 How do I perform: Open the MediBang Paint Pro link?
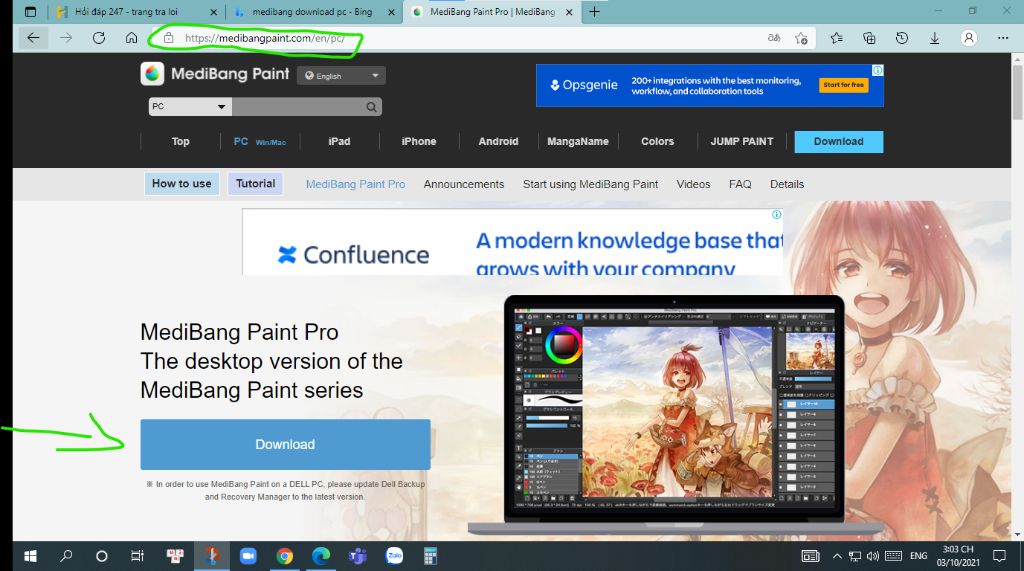[x=355, y=184]
